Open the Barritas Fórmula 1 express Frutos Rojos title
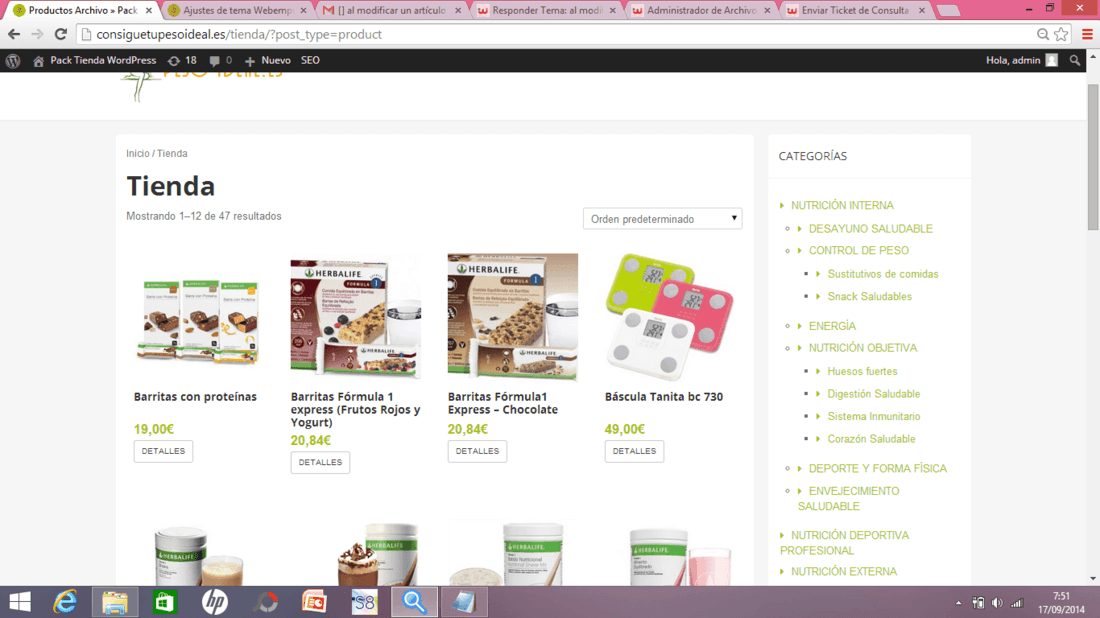This screenshot has height=618, width=1100. point(356,410)
